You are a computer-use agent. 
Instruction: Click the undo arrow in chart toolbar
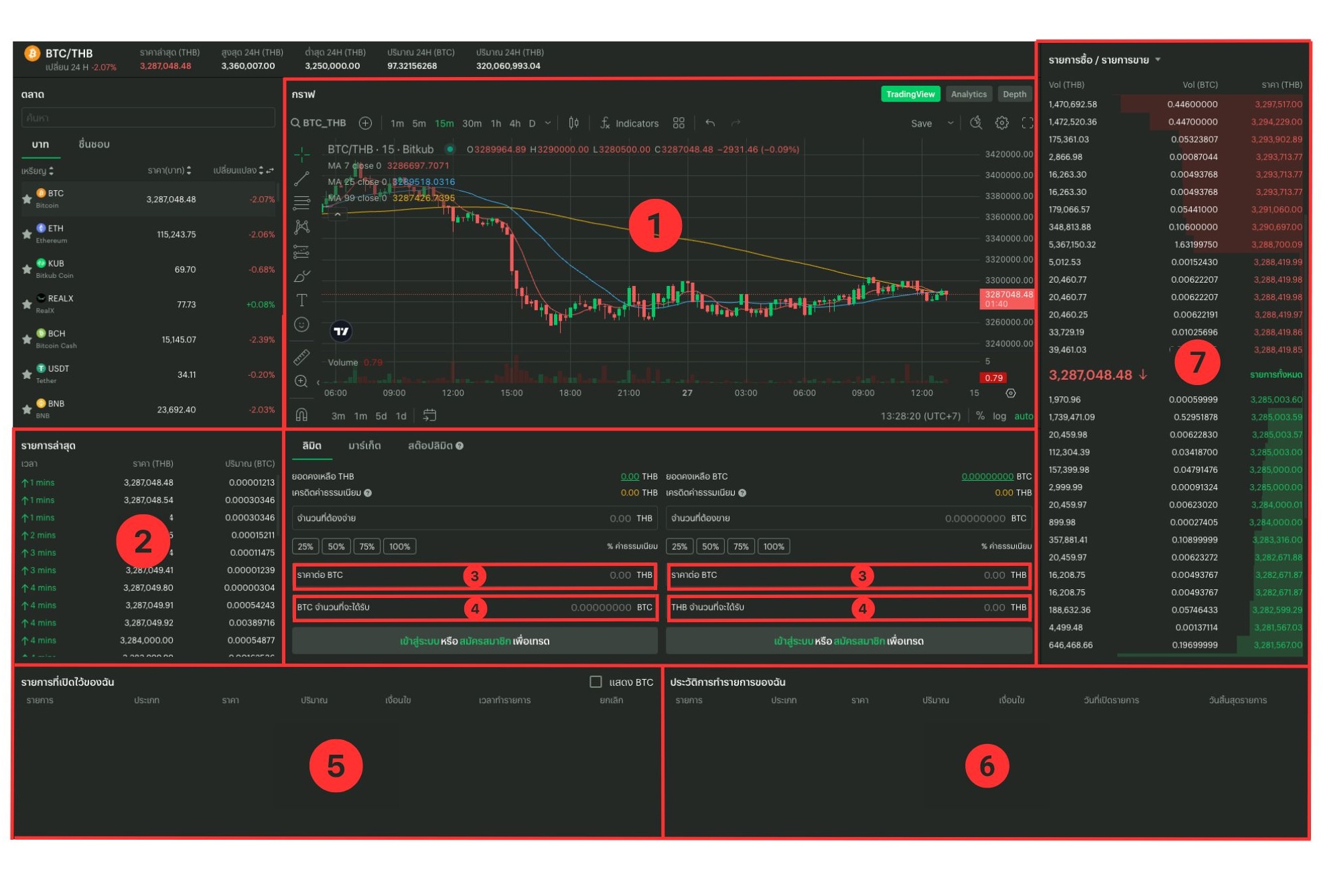(710, 123)
